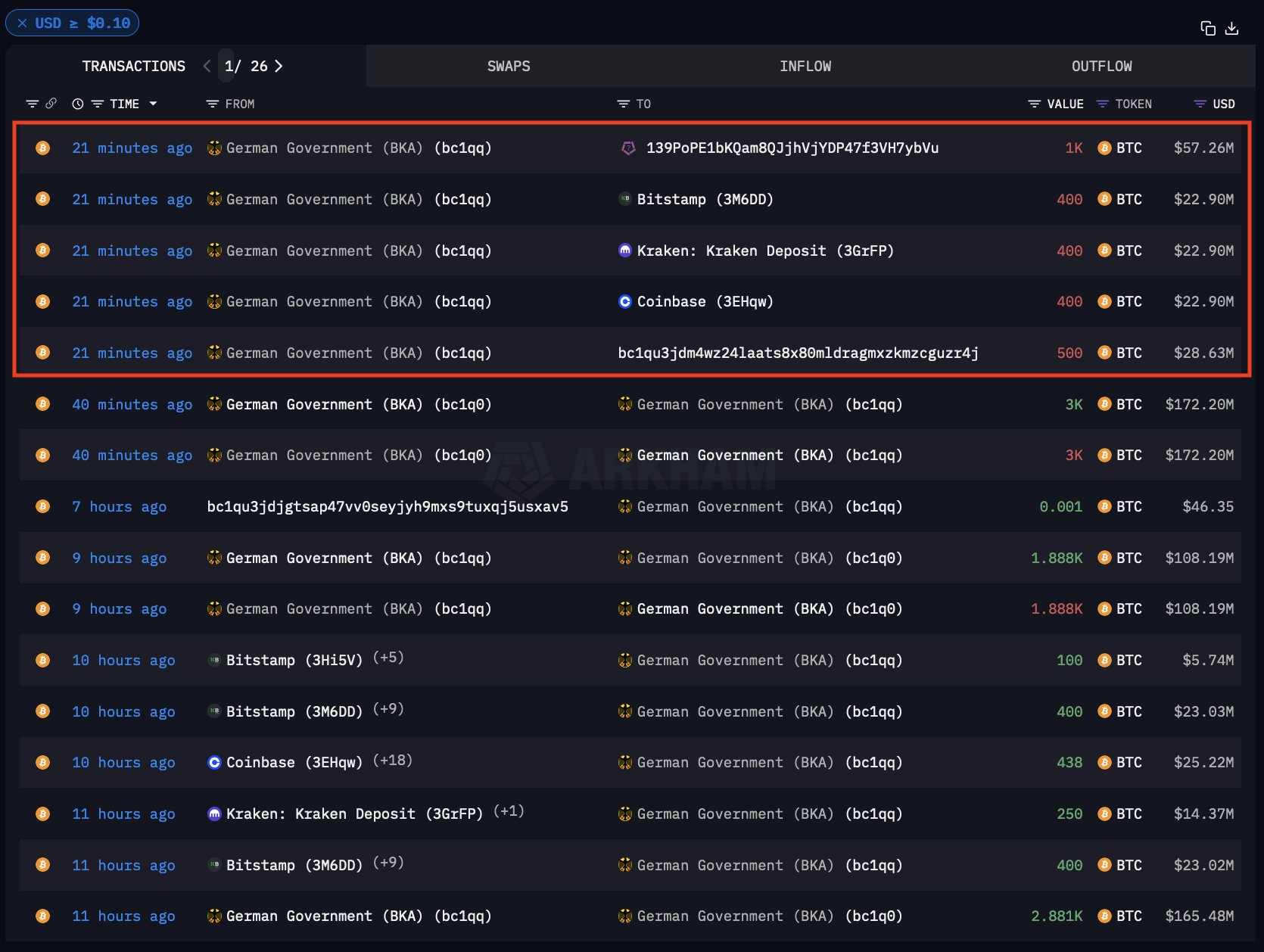Click Bitstamp logo icon in $22.90M row
This screenshot has width=1264, height=952.
[x=625, y=199]
